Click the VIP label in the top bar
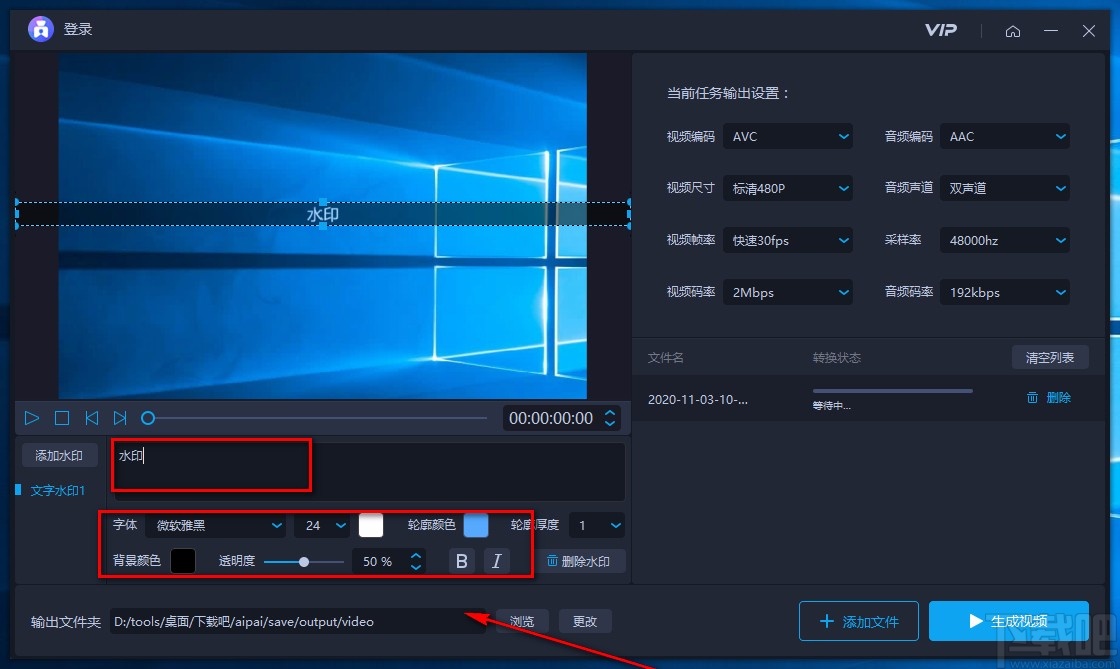The height and width of the screenshot is (669, 1120). (x=940, y=31)
